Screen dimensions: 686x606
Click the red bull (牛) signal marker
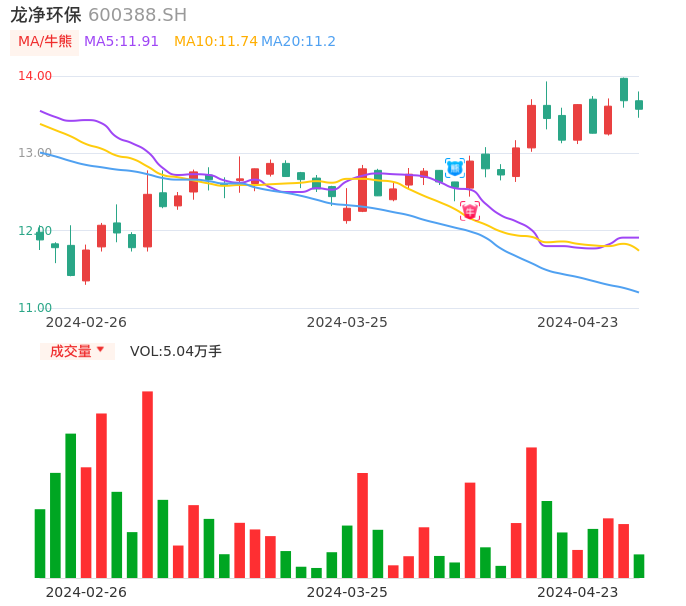(470, 211)
